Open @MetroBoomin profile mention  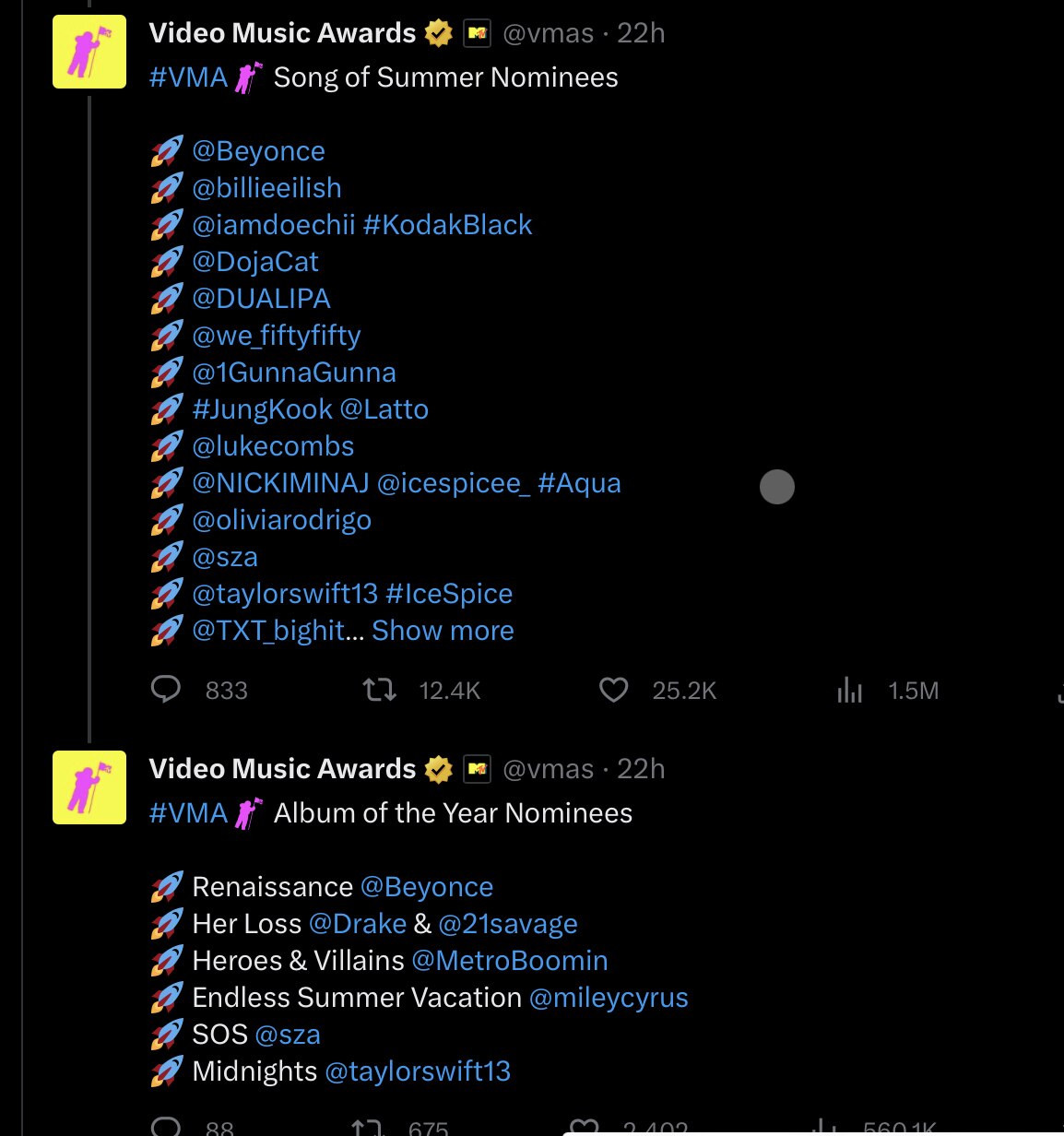[509, 961]
